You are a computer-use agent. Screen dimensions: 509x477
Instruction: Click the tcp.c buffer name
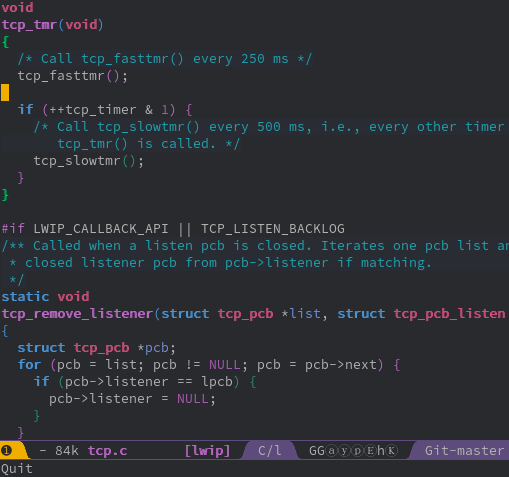pyautogui.click(x=107, y=451)
